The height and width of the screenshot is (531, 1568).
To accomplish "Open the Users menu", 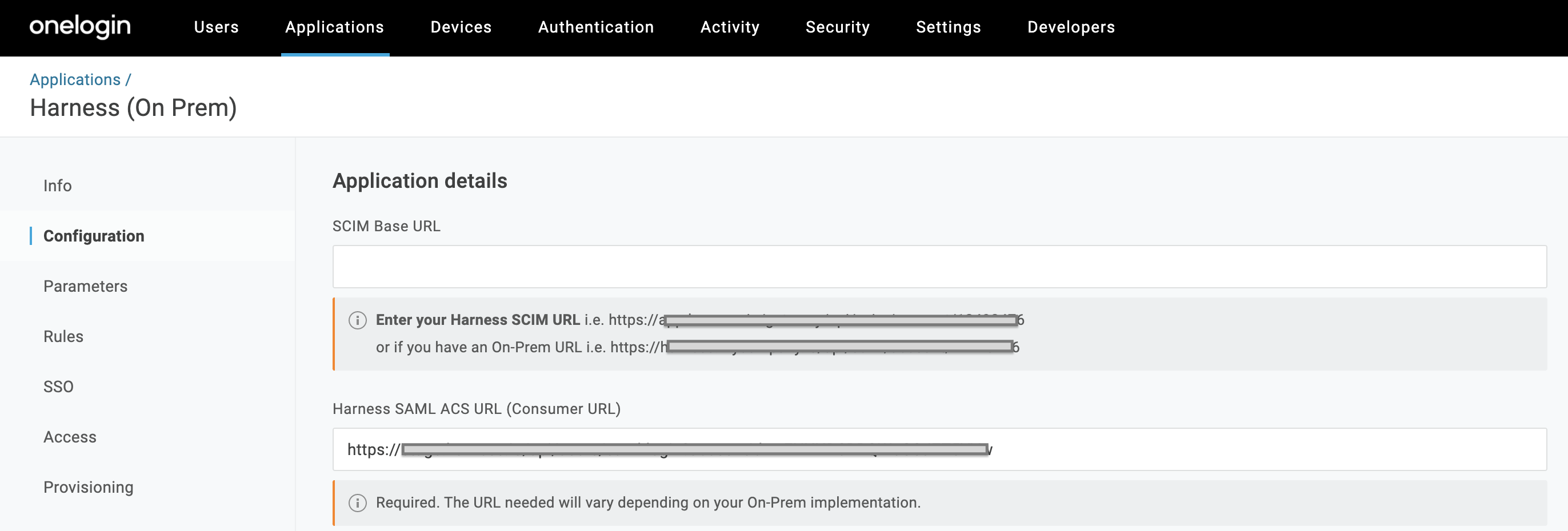I will pyautogui.click(x=216, y=27).
